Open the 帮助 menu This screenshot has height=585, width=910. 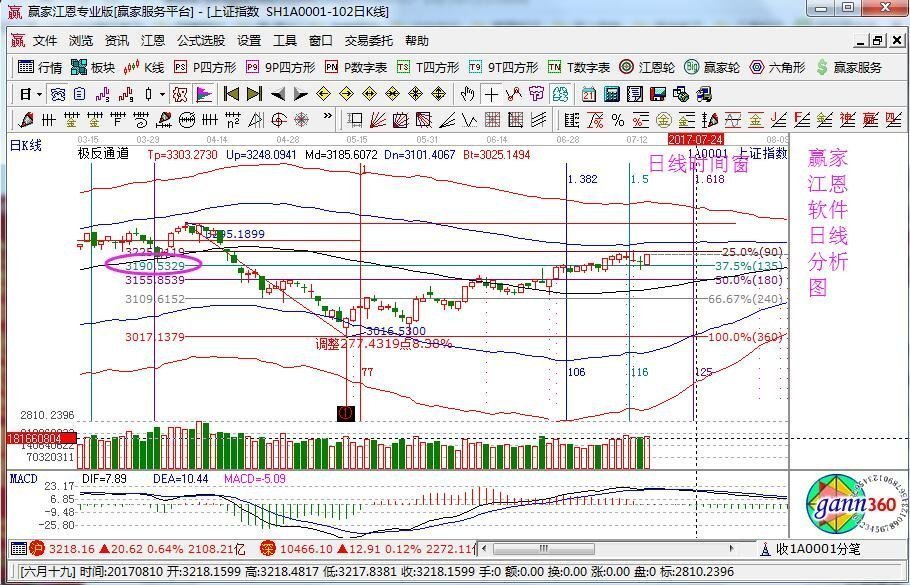pyautogui.click(x=417, y=41)
